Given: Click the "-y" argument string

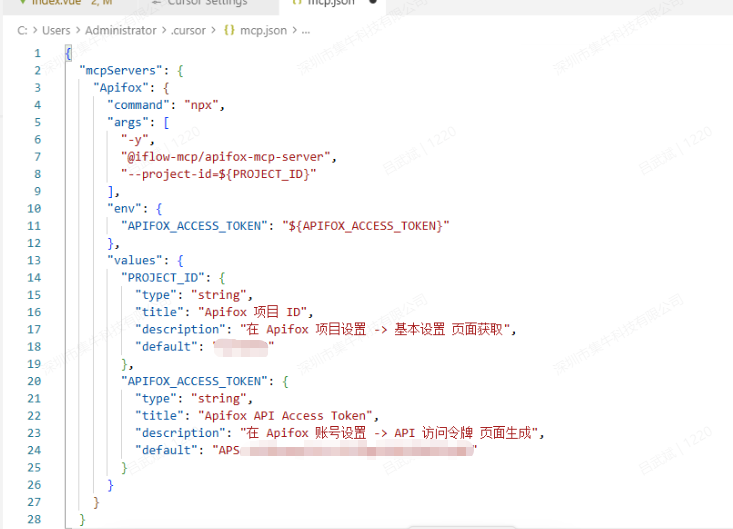Looking at the screenshot, I should [x=135, y=140].
